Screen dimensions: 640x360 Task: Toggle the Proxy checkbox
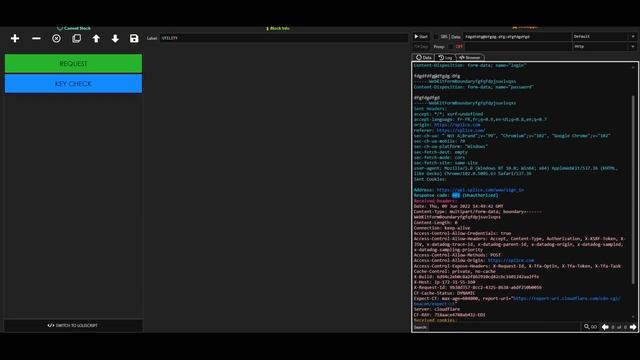pyautogui.click(x=450, y=47)
